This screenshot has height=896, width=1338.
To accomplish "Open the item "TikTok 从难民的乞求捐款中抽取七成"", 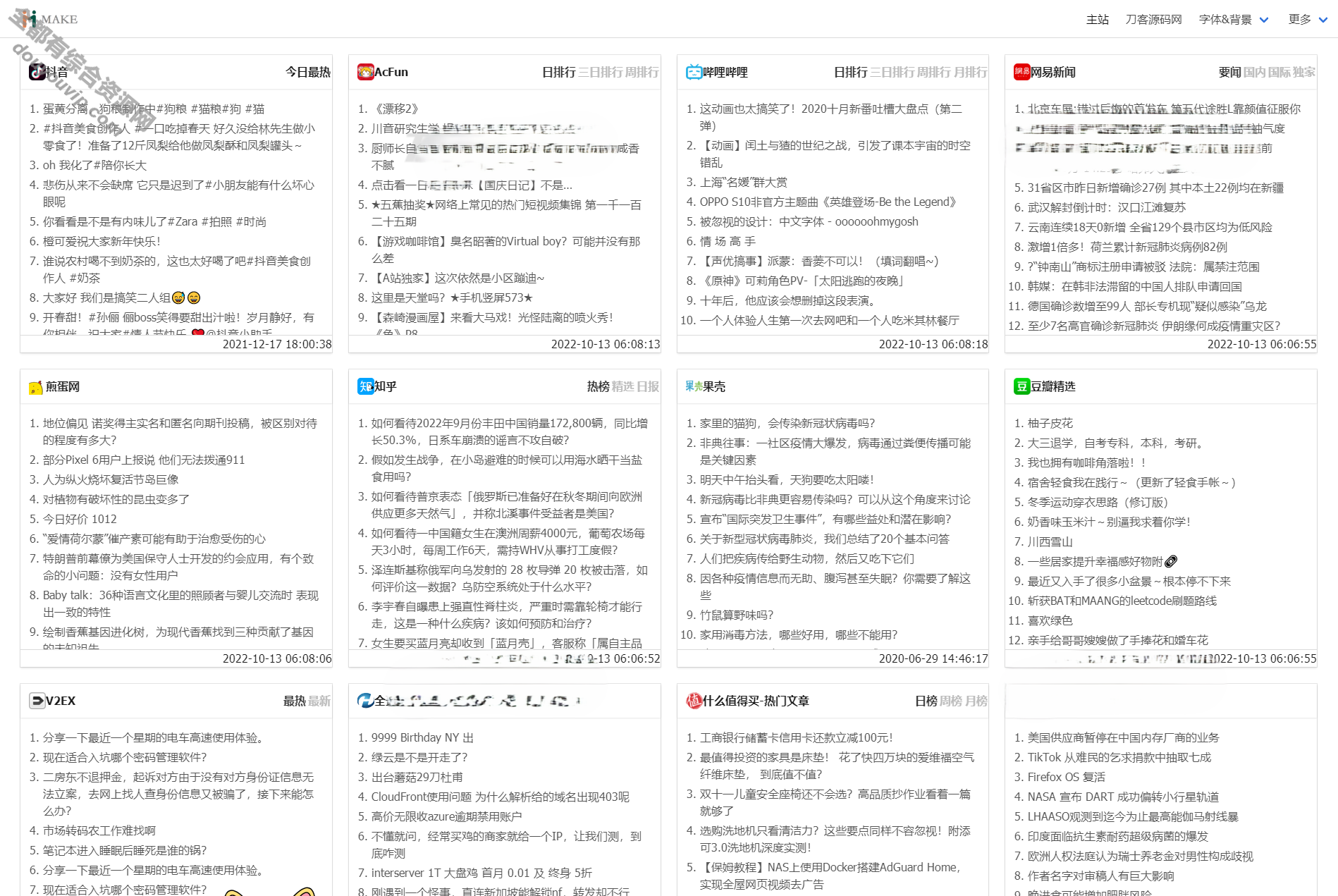I will [x=1119, y=757].
